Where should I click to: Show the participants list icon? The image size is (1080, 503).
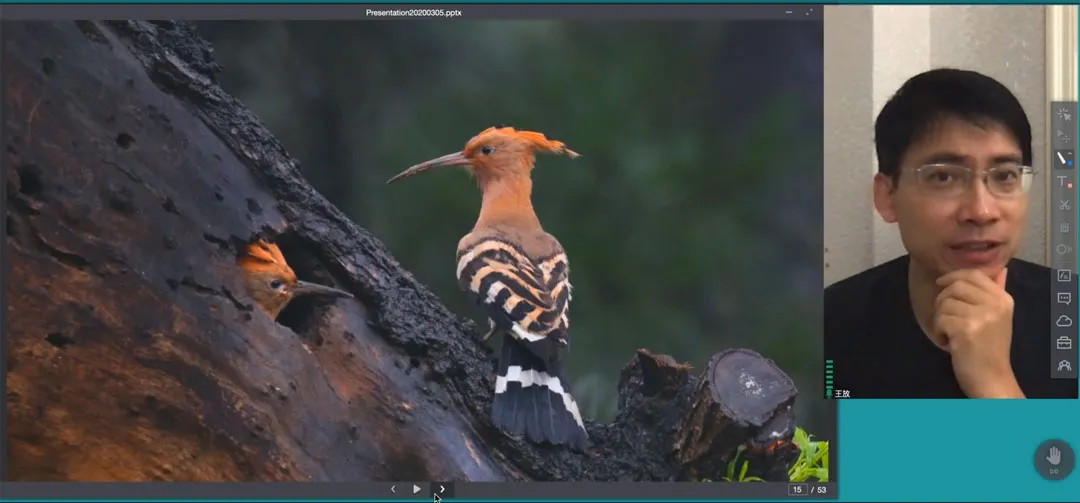tap(1064, 366)
